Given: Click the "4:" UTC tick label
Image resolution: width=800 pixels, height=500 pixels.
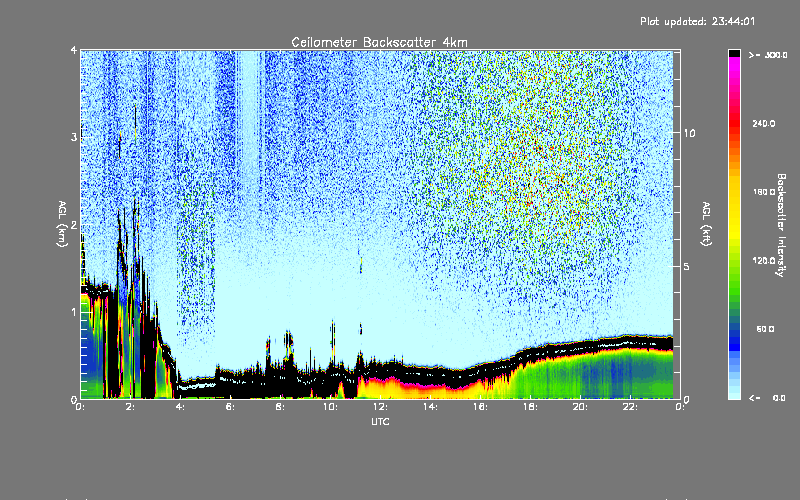Looking at the screenshot, I should [180, 407].
